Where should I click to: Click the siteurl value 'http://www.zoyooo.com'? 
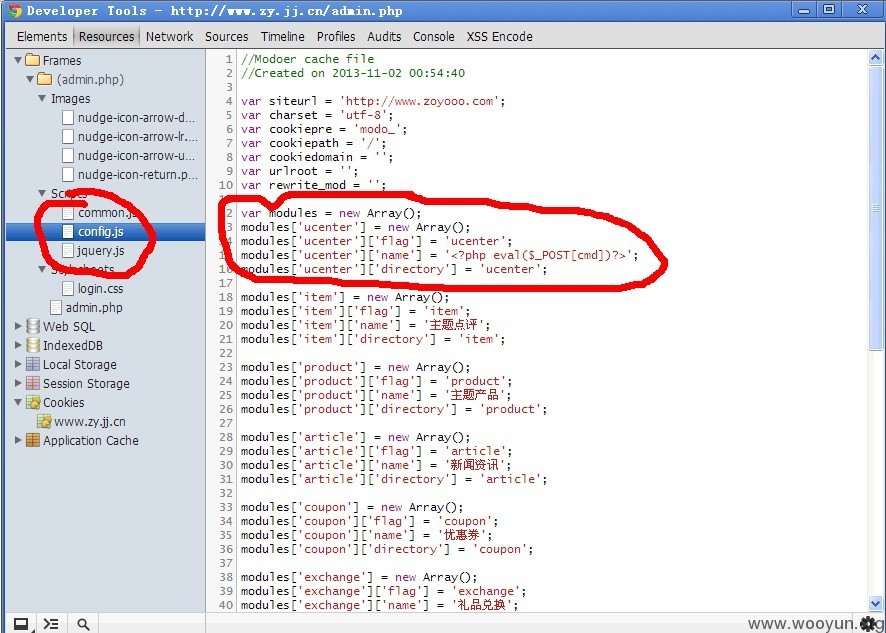tap(420, 101)
